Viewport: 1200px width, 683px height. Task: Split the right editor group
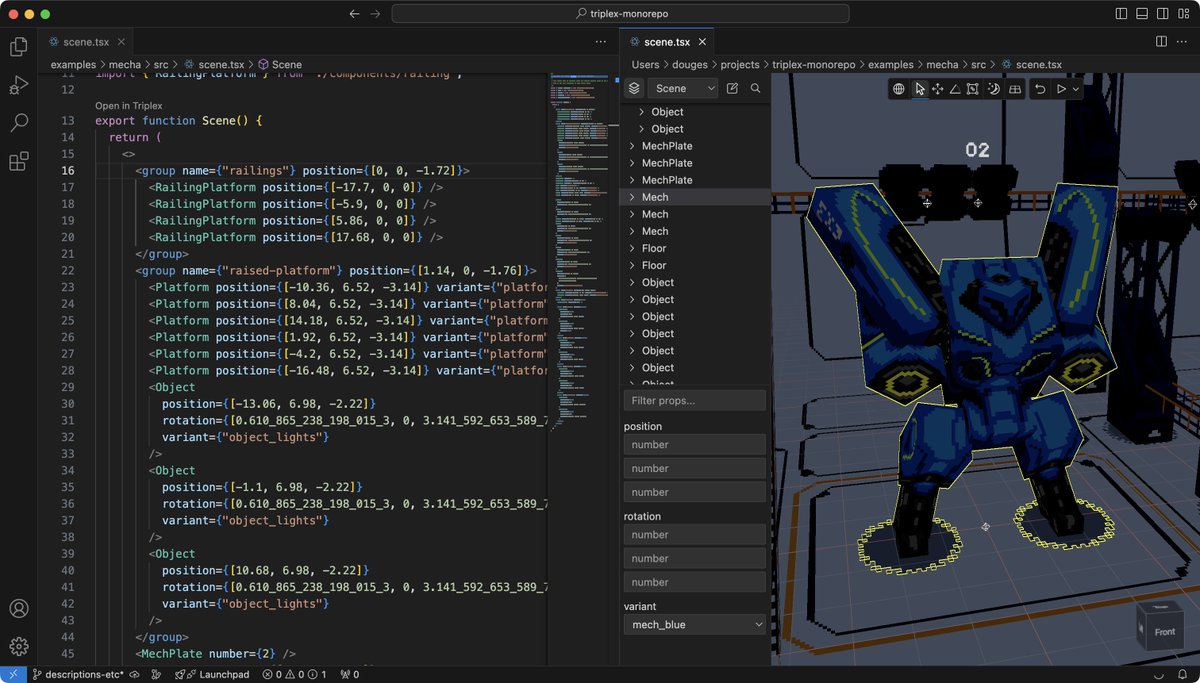coord(1162,42)
